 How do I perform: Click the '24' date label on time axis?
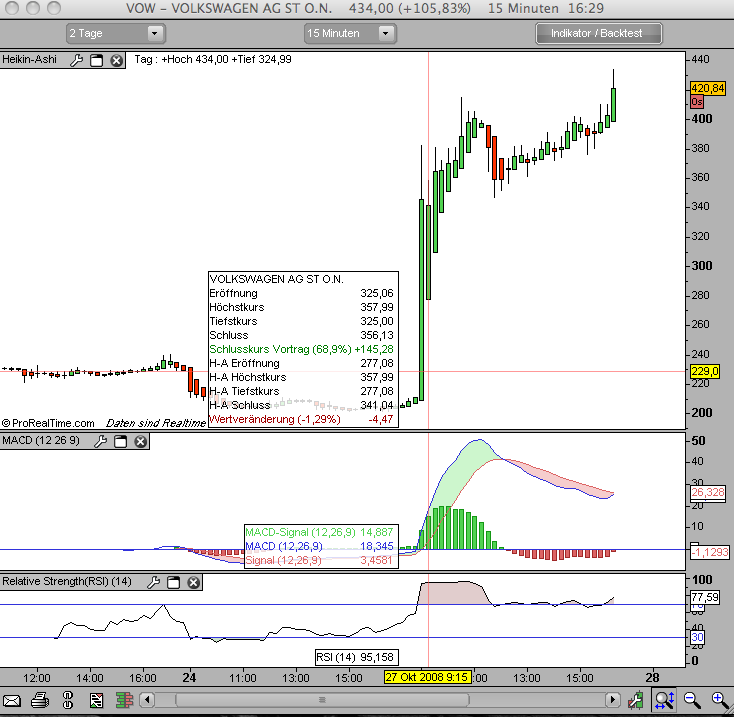[x=189, y=678]
